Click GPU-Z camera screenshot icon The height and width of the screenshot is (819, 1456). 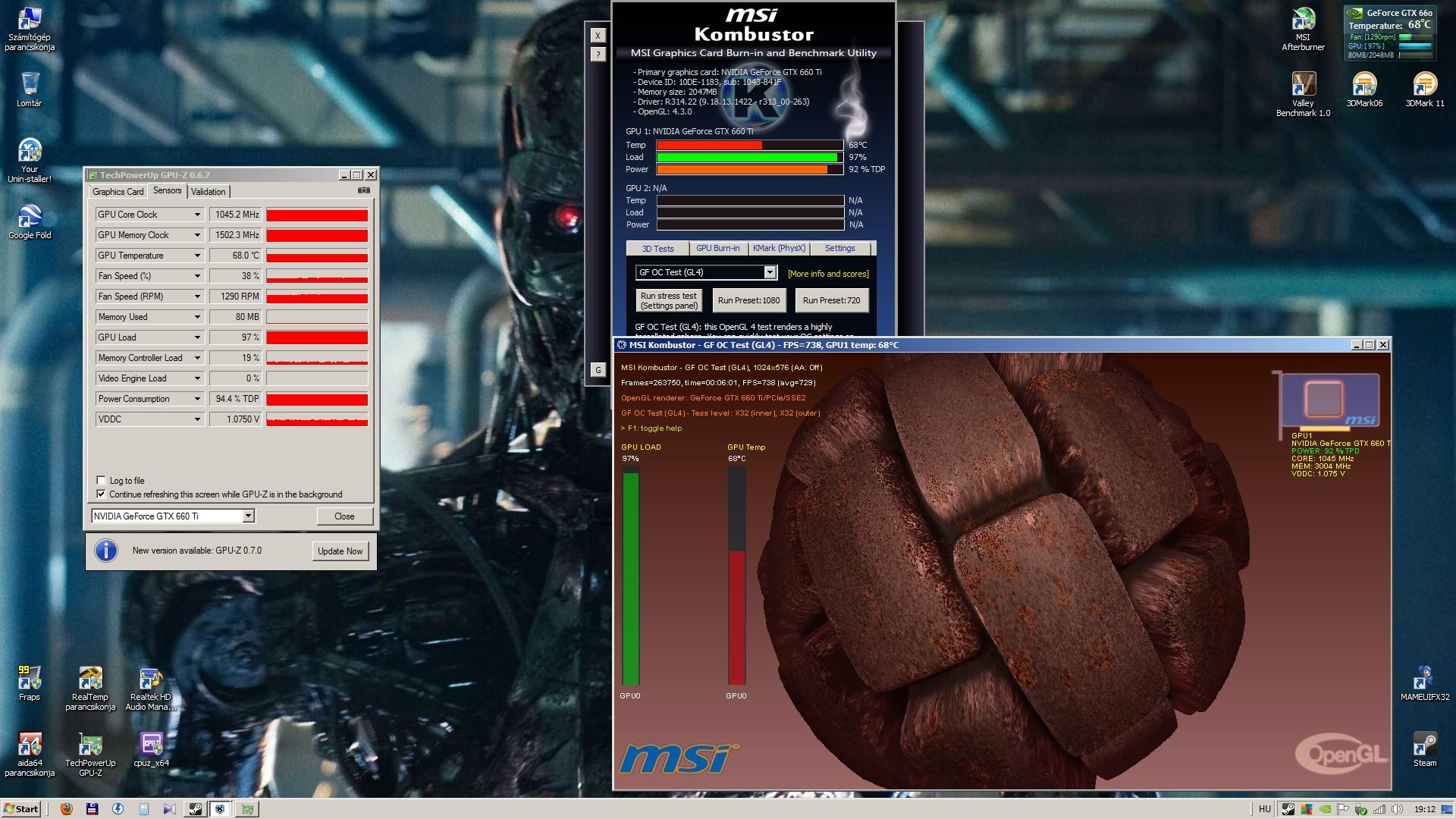click(x=363, y=190)
